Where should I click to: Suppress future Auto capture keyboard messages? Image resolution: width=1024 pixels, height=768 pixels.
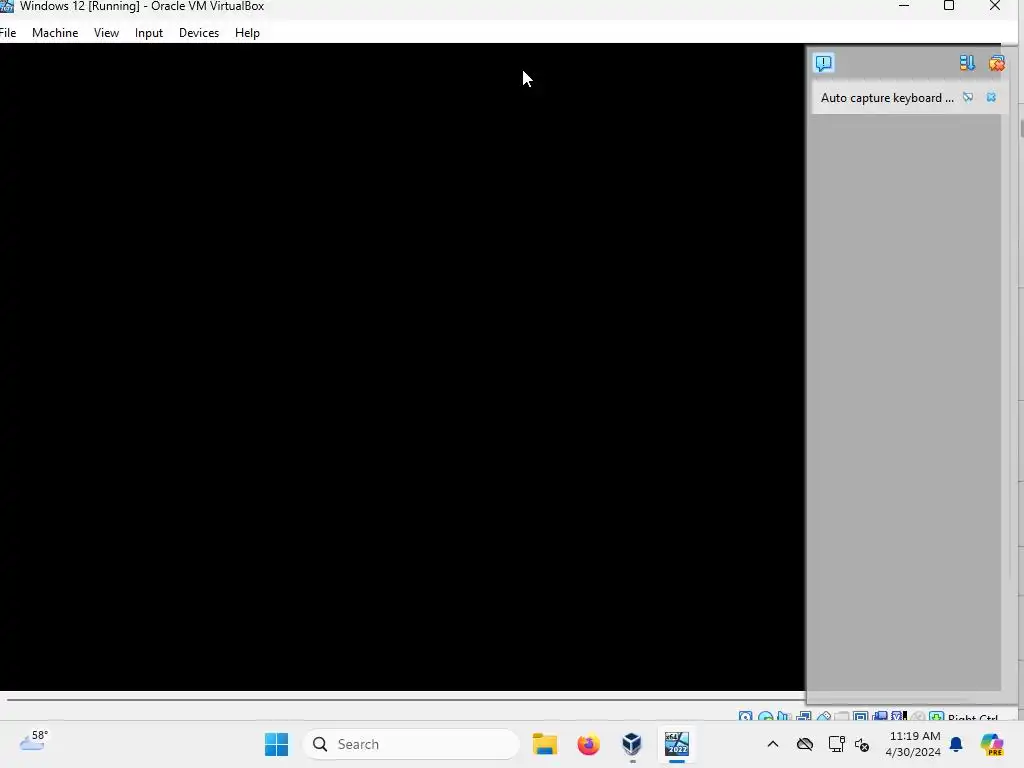[x=968, y=97]
